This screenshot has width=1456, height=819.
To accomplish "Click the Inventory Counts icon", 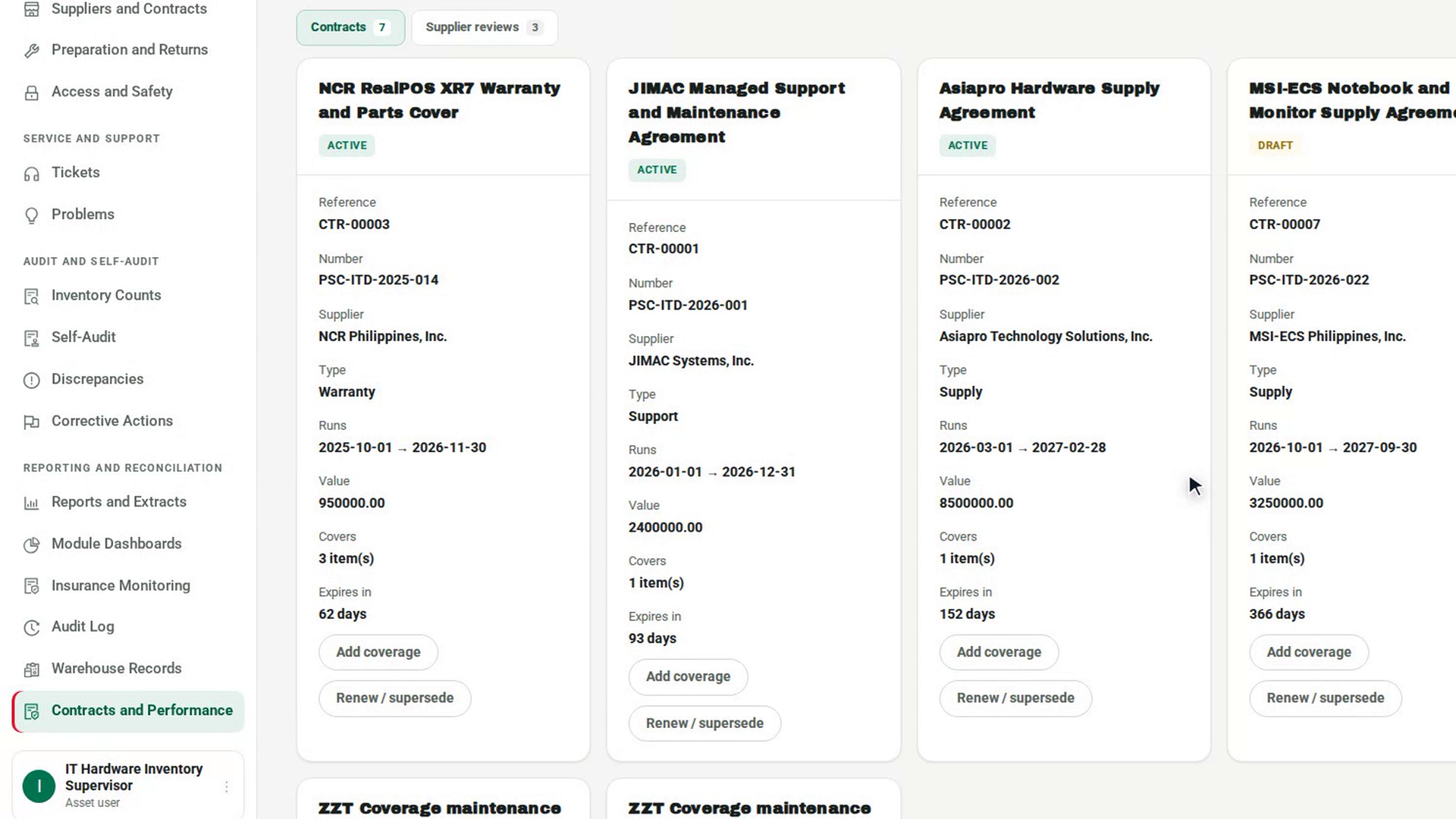I will tap(31, 297).
